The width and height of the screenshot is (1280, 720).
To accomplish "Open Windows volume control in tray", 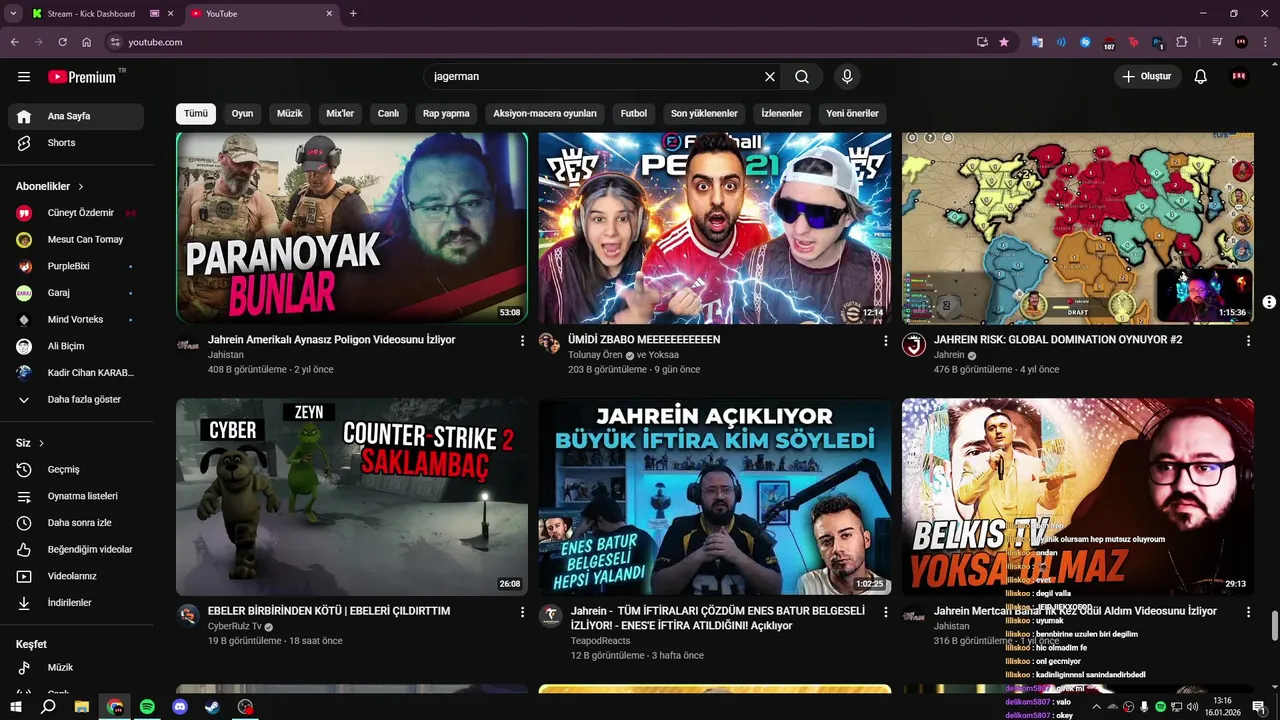I will tap(1191, 707).
